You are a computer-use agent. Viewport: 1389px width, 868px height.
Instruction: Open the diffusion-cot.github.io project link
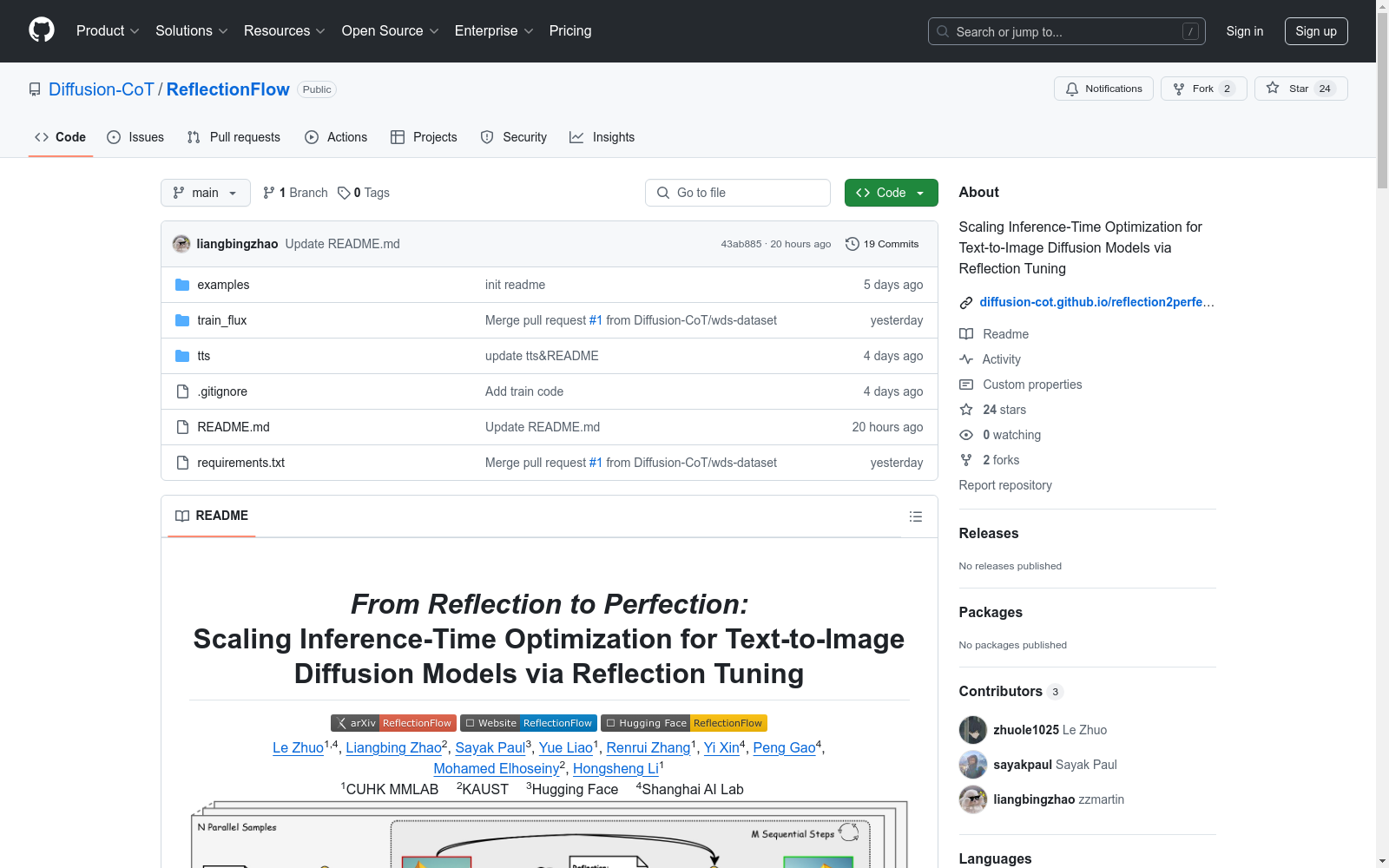[x=1096, y=302]
